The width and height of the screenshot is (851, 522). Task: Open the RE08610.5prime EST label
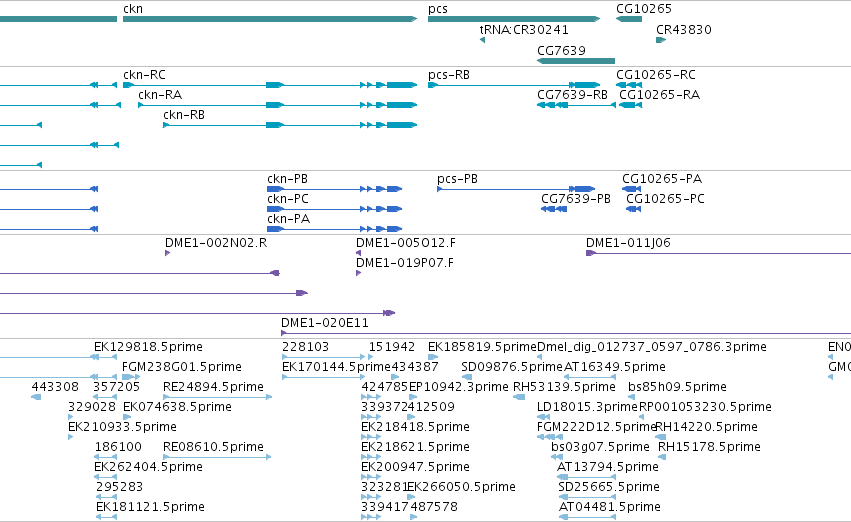coord(213,447)
